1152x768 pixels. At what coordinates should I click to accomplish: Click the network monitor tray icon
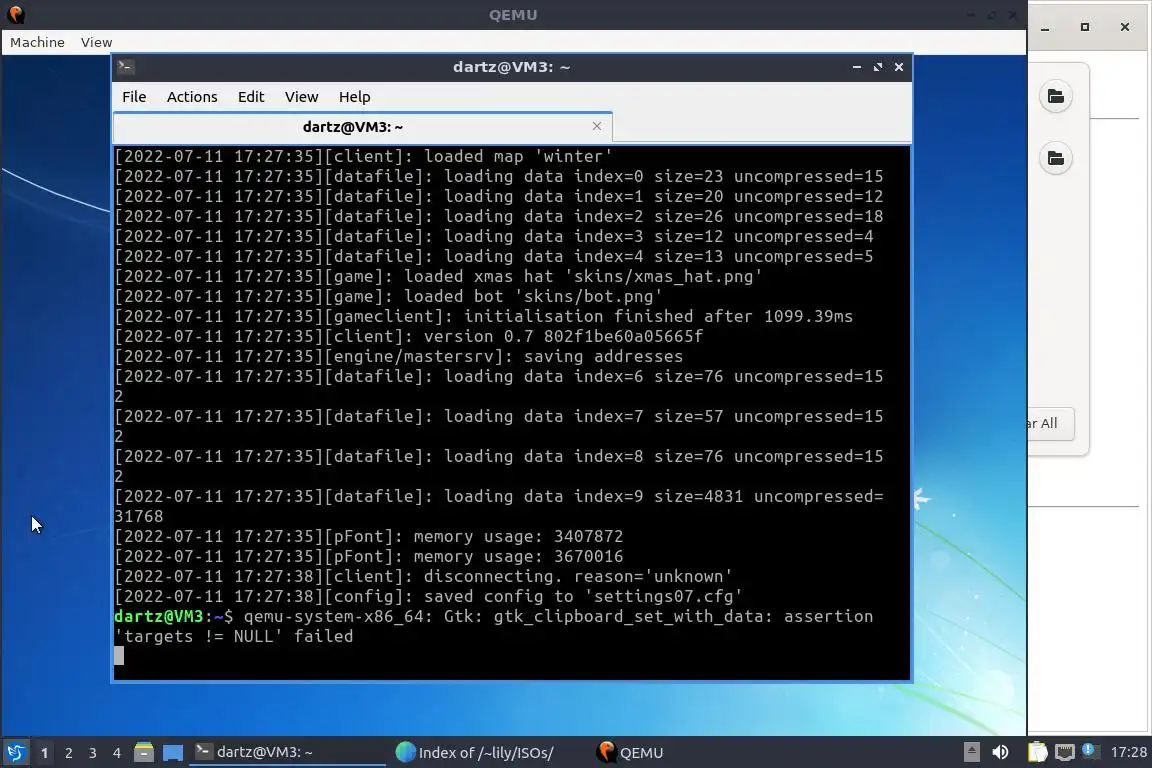coord(1064,752)
